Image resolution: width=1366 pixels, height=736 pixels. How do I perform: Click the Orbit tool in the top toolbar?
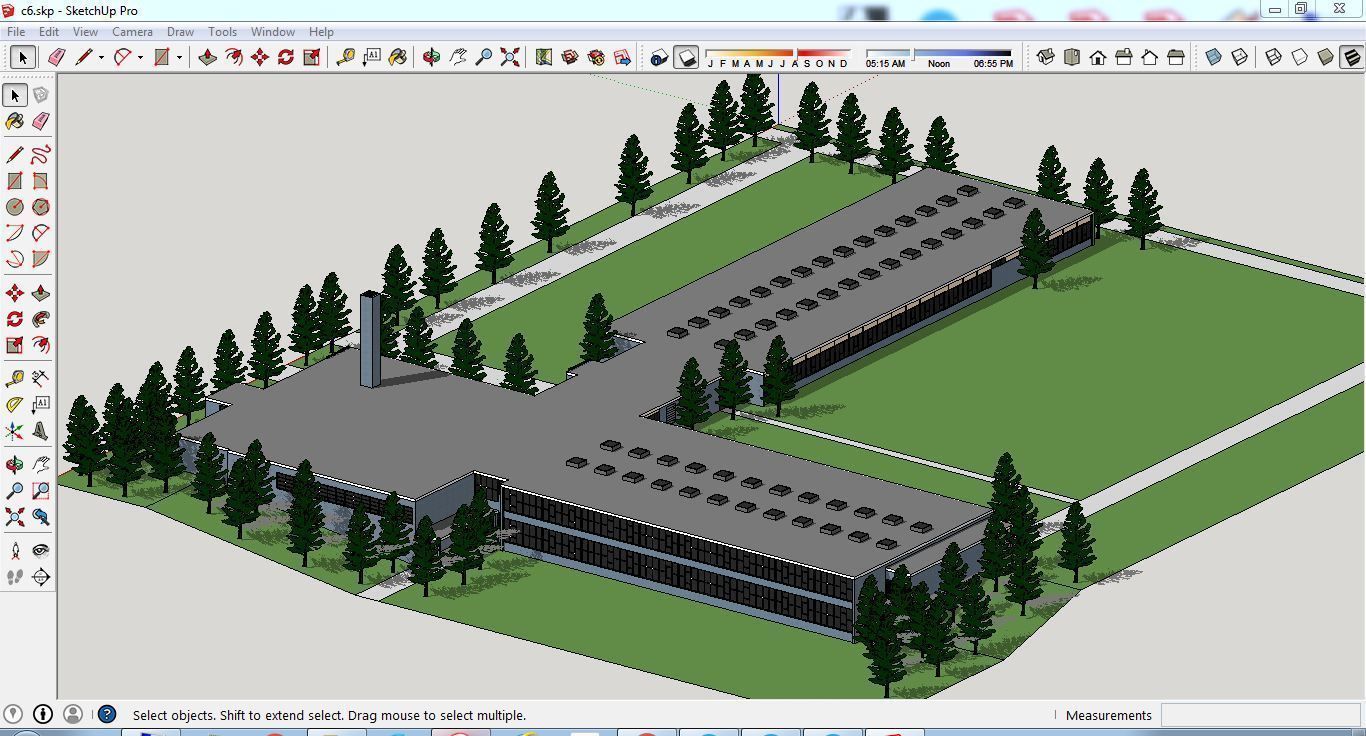(431, 57)
